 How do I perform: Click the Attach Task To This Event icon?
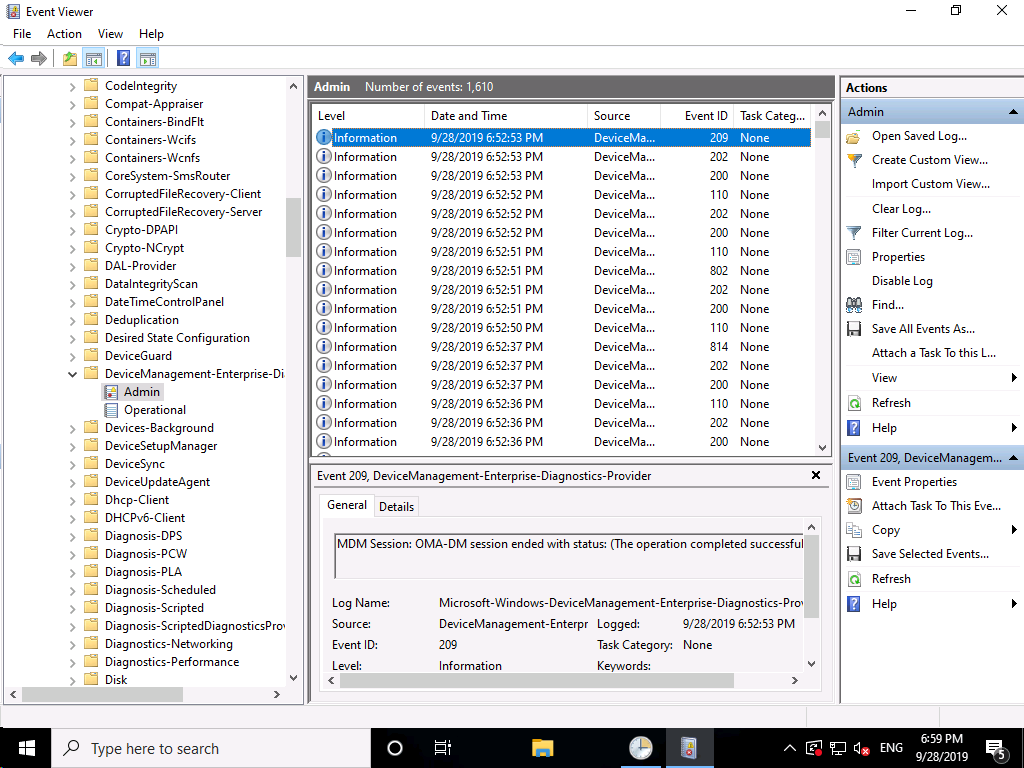click(x=854, y=506)
